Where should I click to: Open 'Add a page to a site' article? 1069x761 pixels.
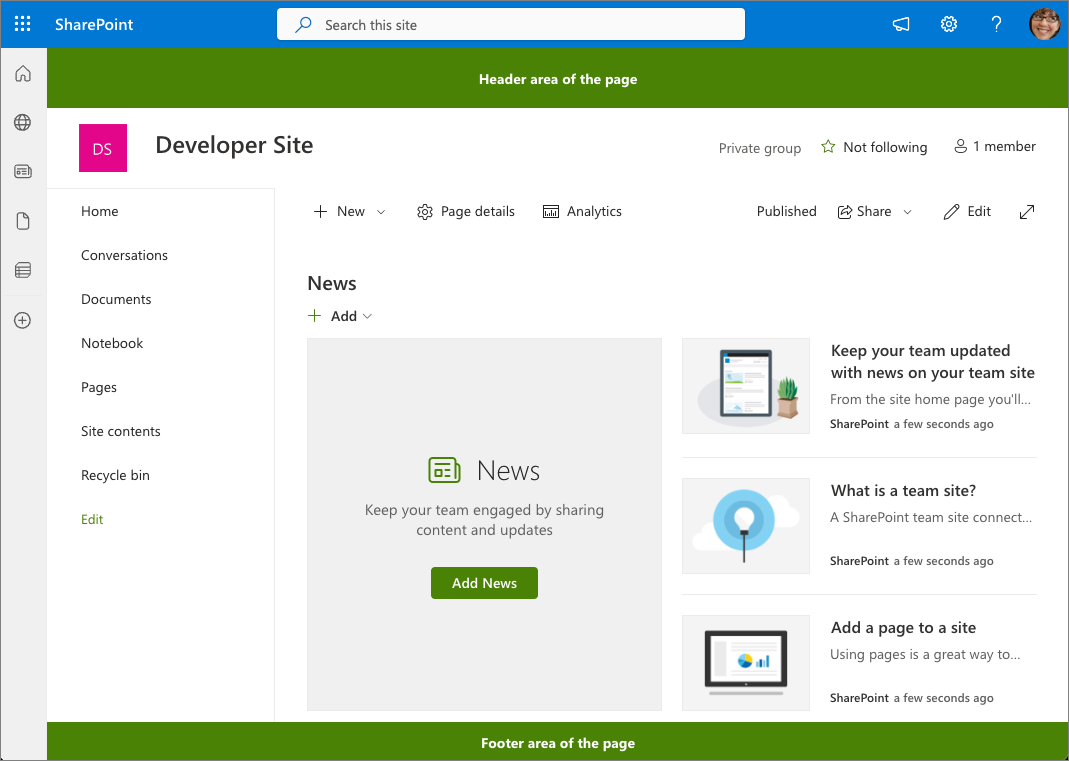(x=903, y=628)
